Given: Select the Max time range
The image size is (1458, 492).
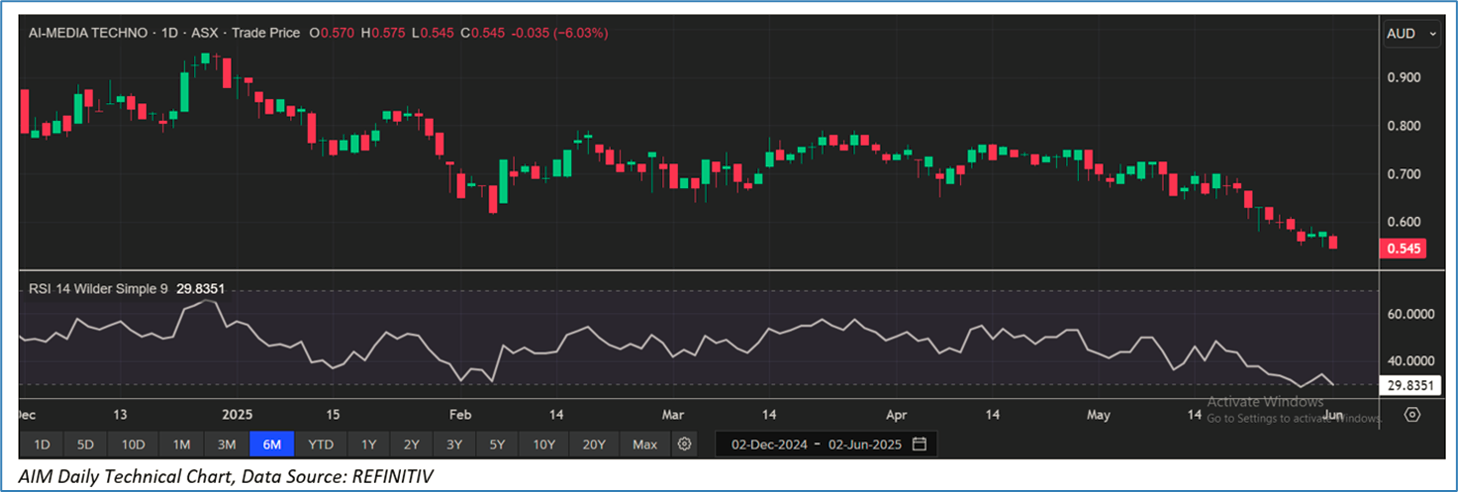Looking at the screenshot, I should [x=645, y=444].
